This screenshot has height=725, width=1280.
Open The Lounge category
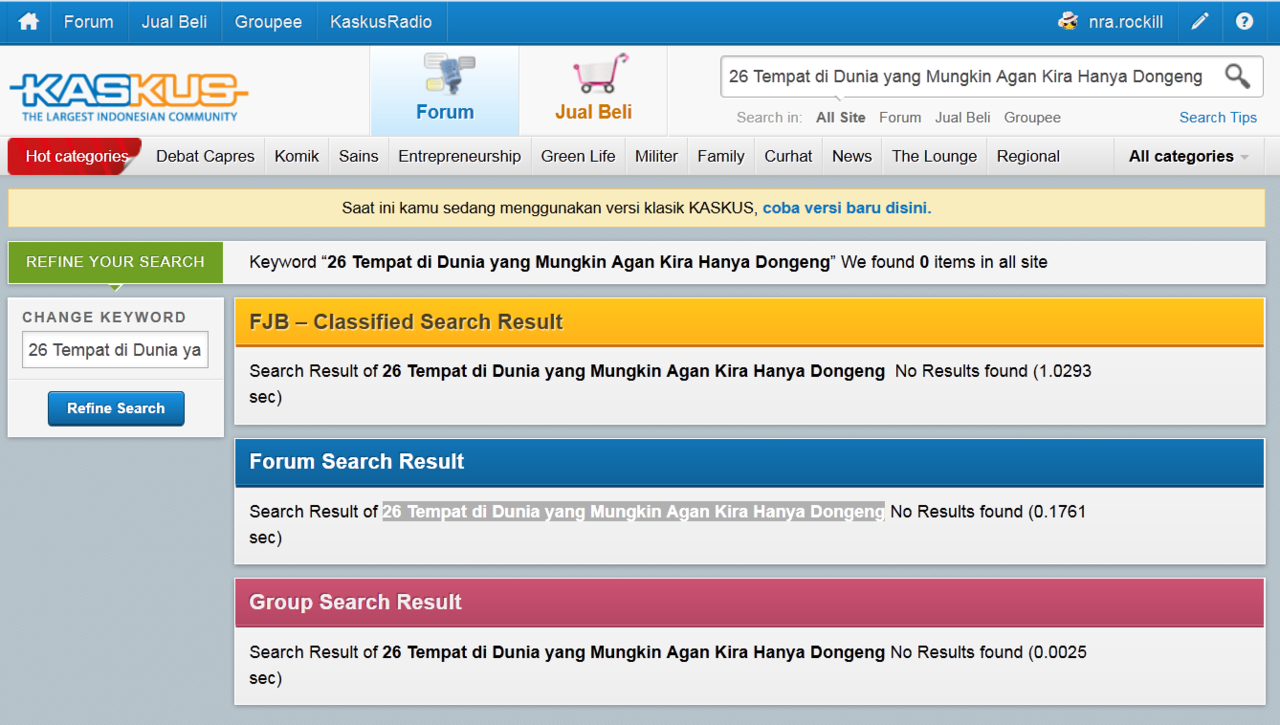[934, 156]
